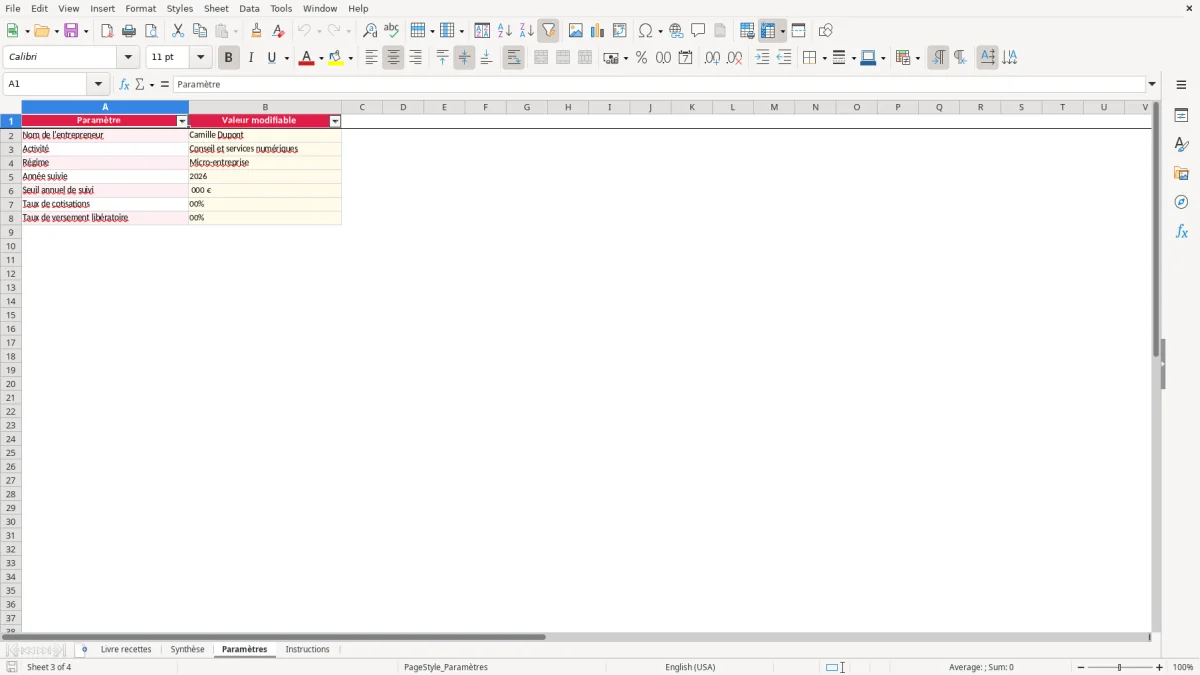The height and width of the screenshot is (675, 1200).
Task: Apply the red font color
Action: coord(306,58)
